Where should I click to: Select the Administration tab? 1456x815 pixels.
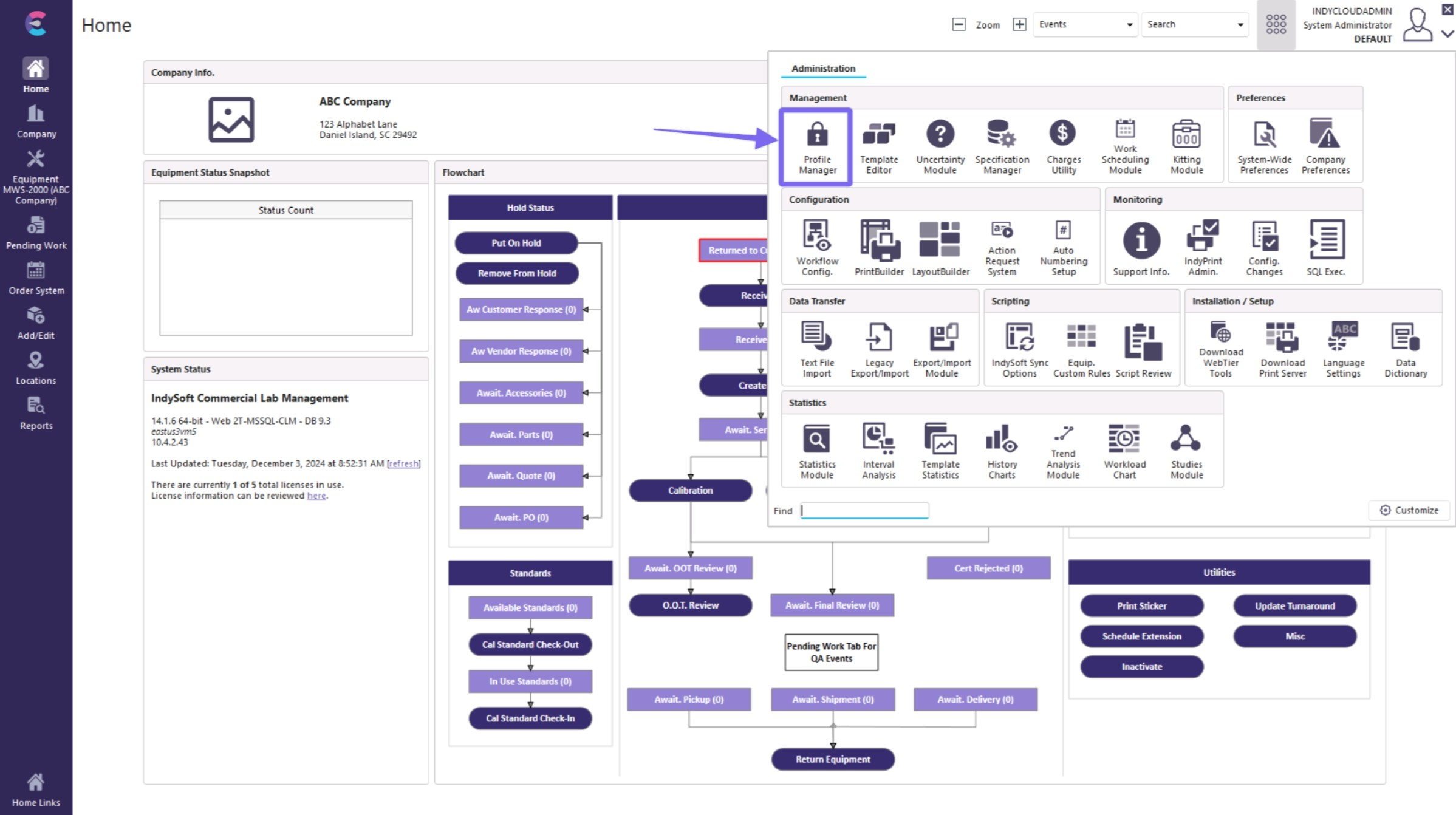(x=823, y=69)
